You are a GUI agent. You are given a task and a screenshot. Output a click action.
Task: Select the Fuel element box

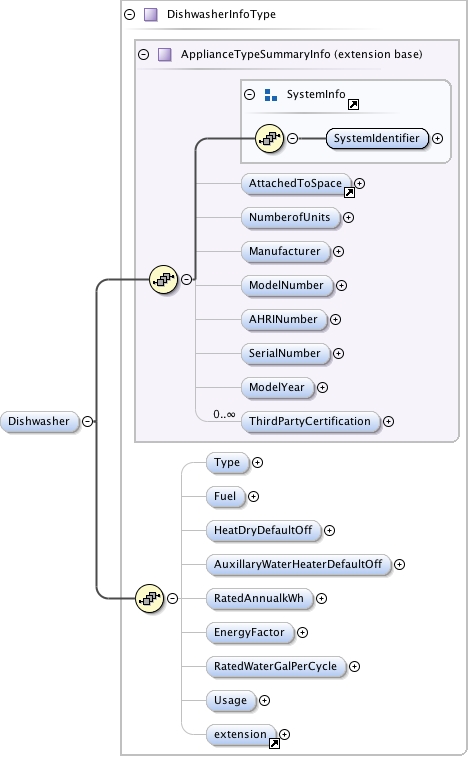pos(225,496)
